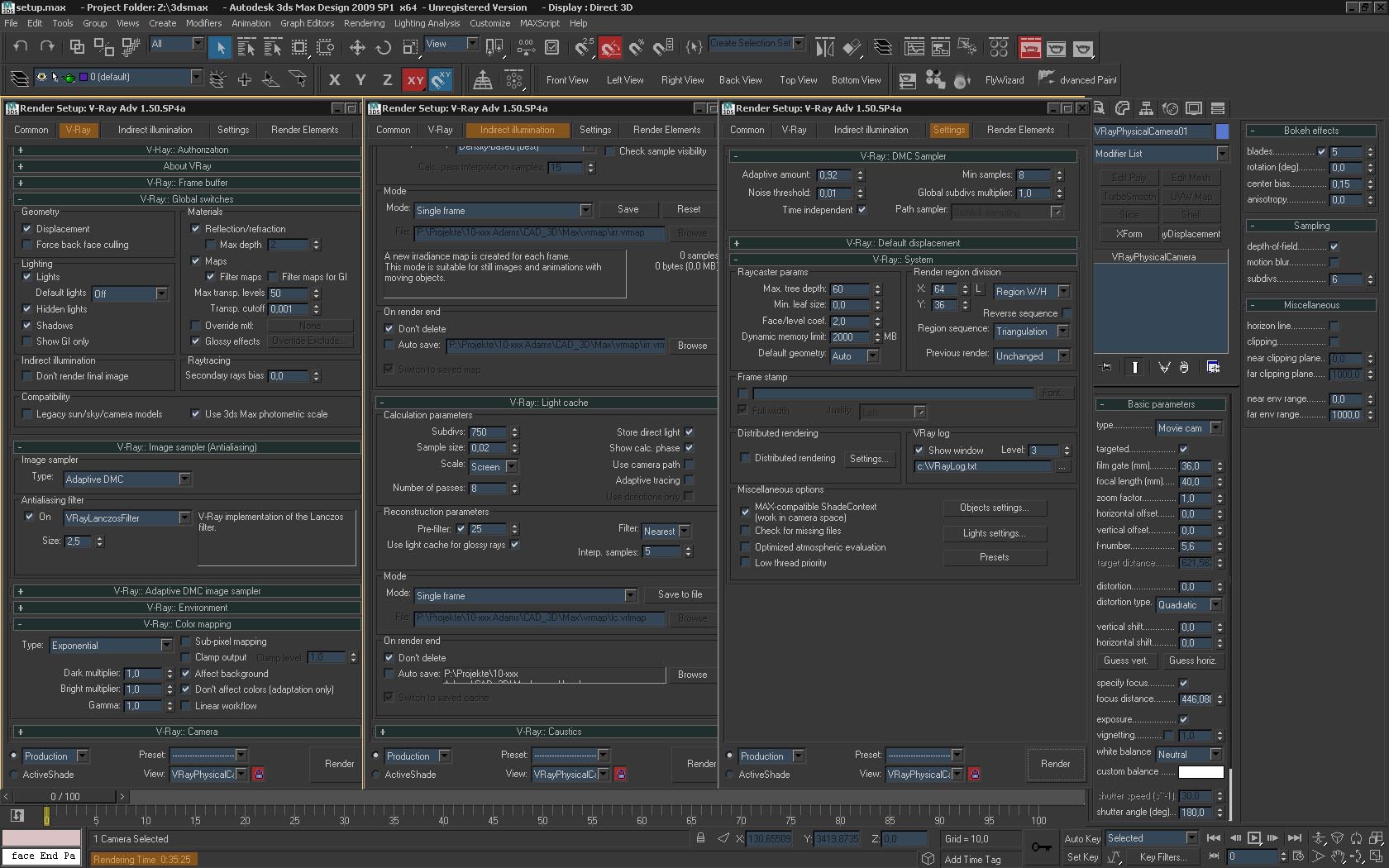The width and height of the screenshot is (1389, 868).
Task: Click Presets button in Miscellaneous options
Action: 994,558
